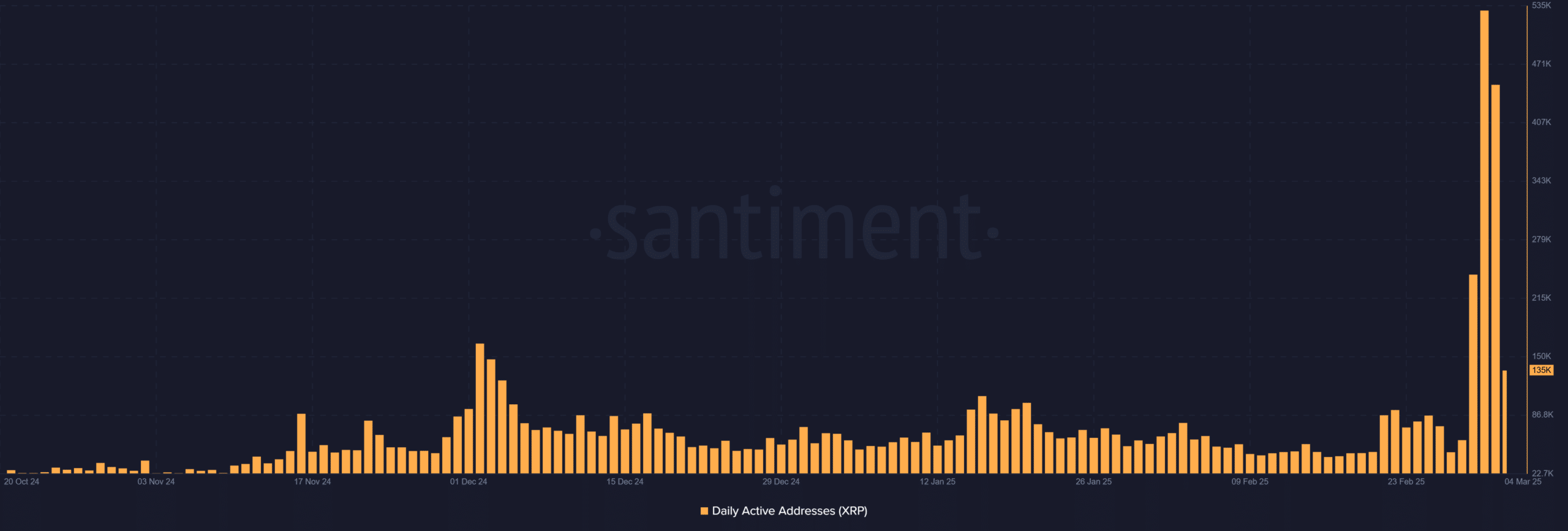Click the '03 Nov 24' date label
Screen dimensions: 1568x531
click(x=156, y=482)
